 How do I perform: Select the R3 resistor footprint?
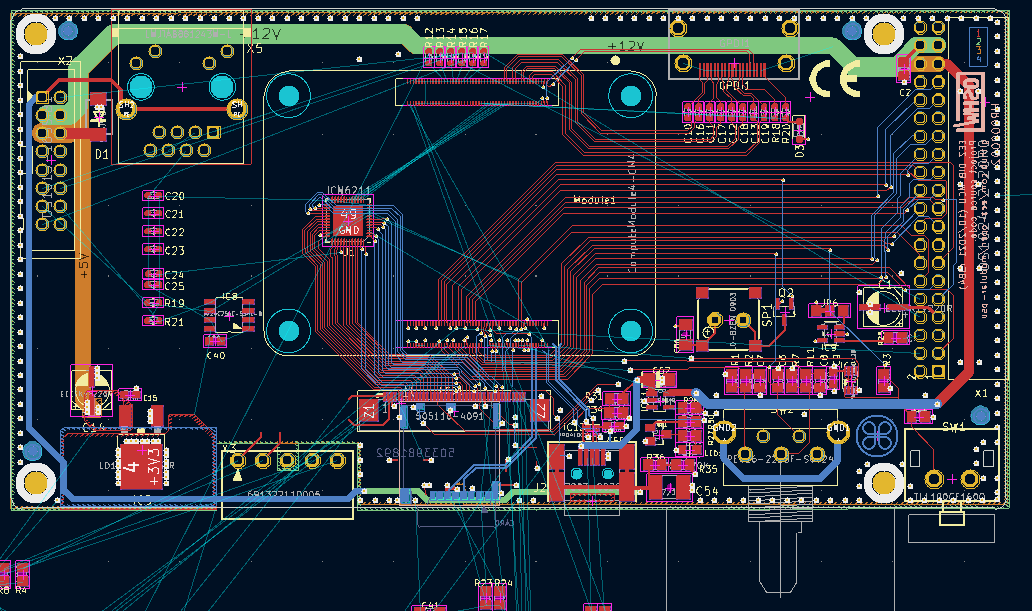pyautogui.click(x=884, y=377)
